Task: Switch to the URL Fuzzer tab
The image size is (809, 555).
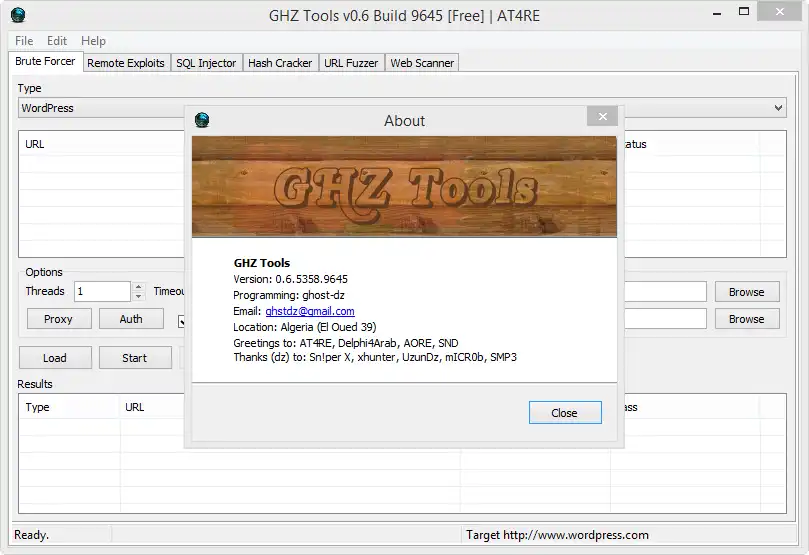Action: click(x=351, y=63)
